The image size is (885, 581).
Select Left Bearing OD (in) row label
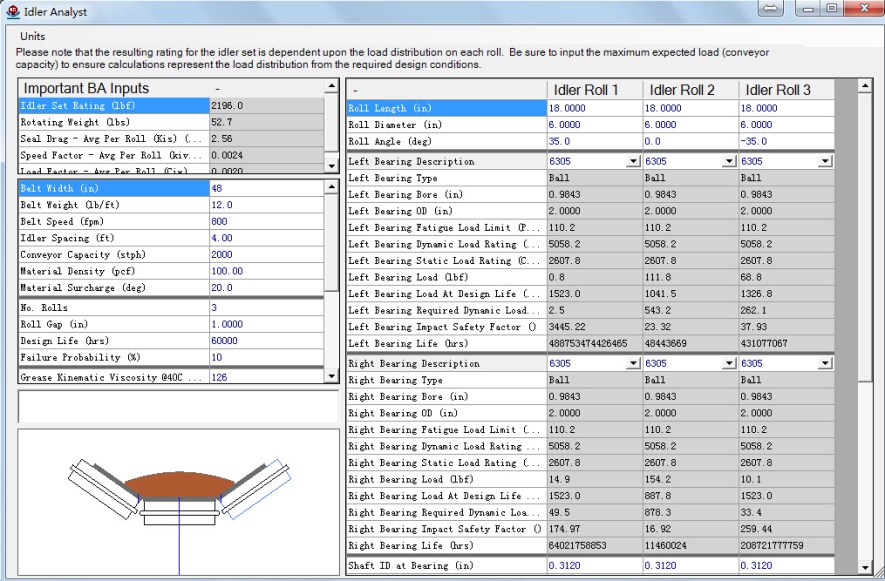coord(446,211)
